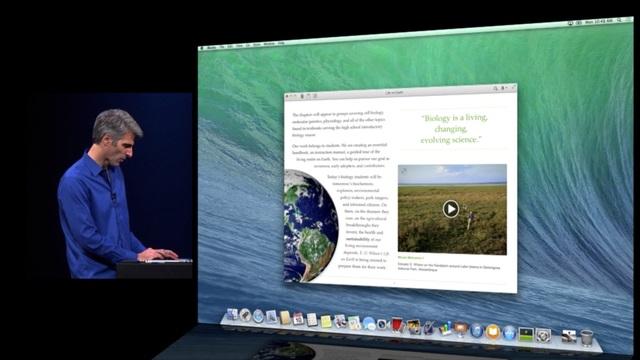
Task: Open the Trash in the Dock
Action: [x=587, y=338]
